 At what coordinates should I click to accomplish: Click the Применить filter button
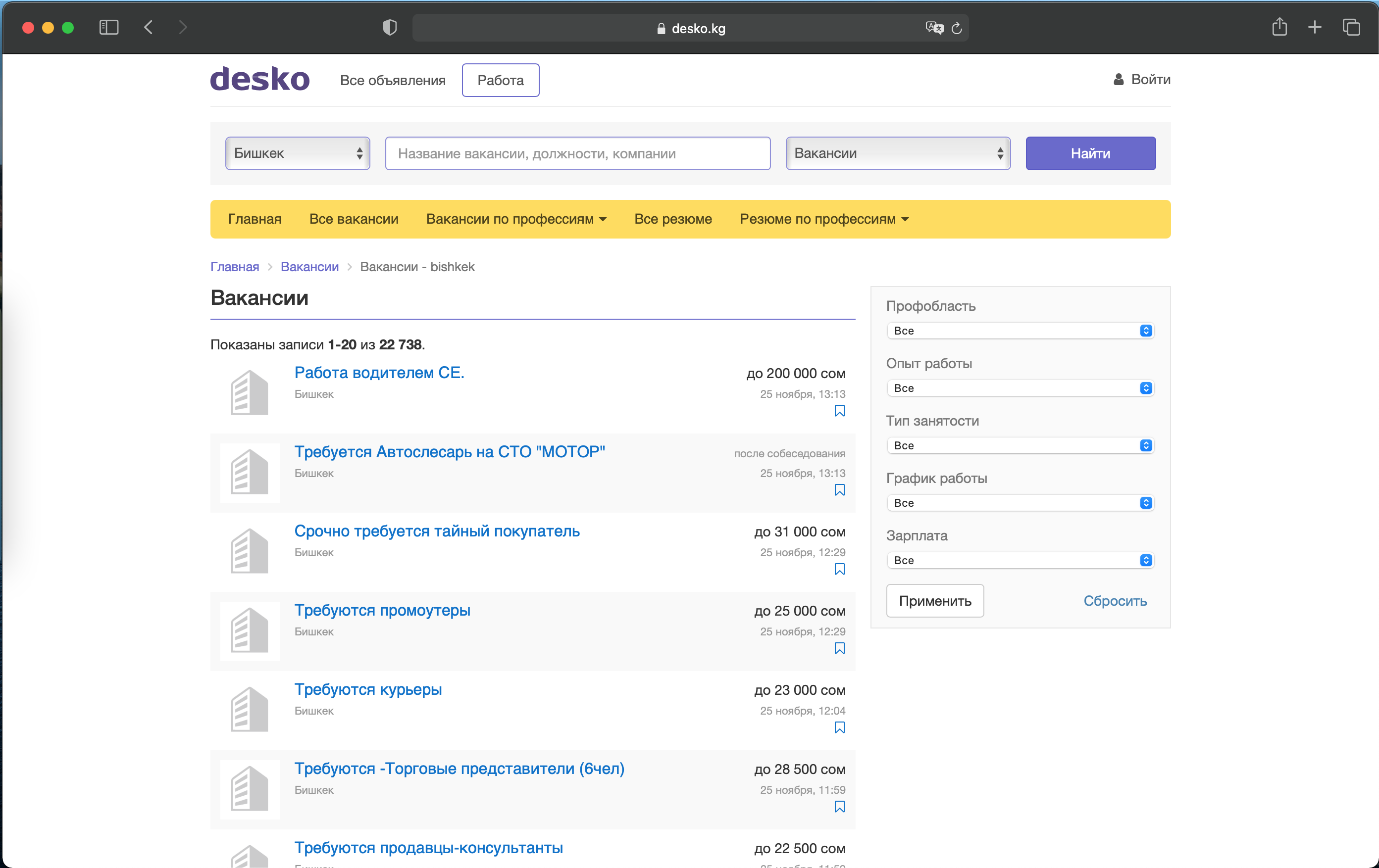[x=935, y=601]
